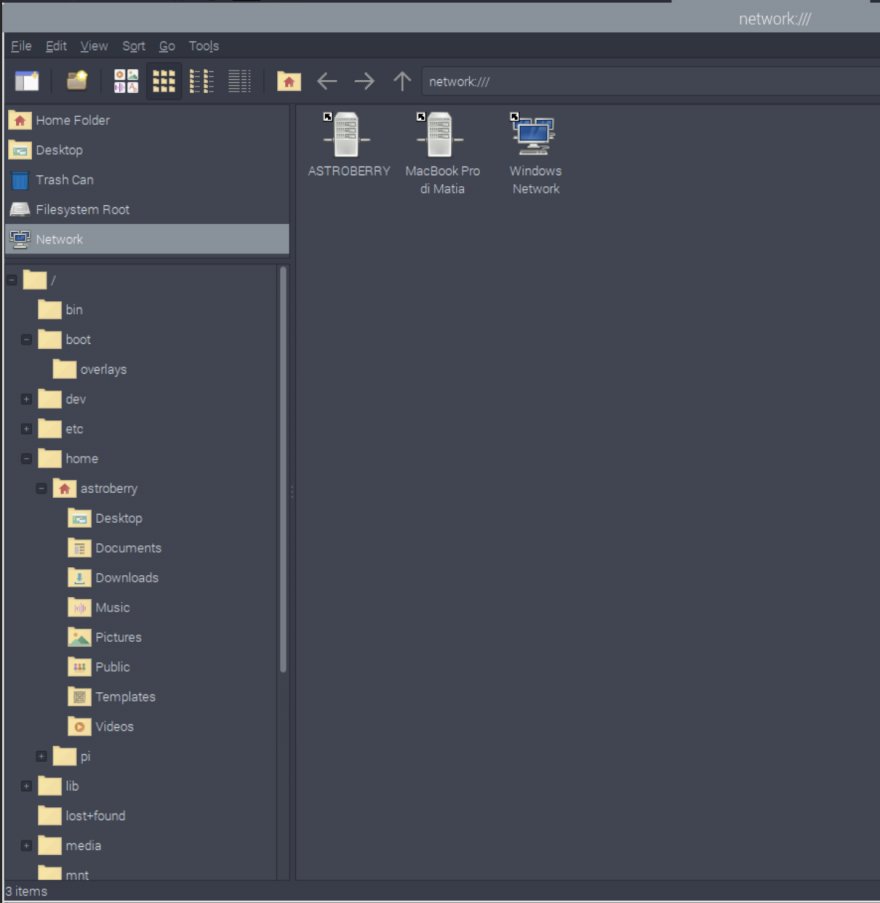Create a new folder from the toolbar
880x903 pixels.
click(77, 81)
